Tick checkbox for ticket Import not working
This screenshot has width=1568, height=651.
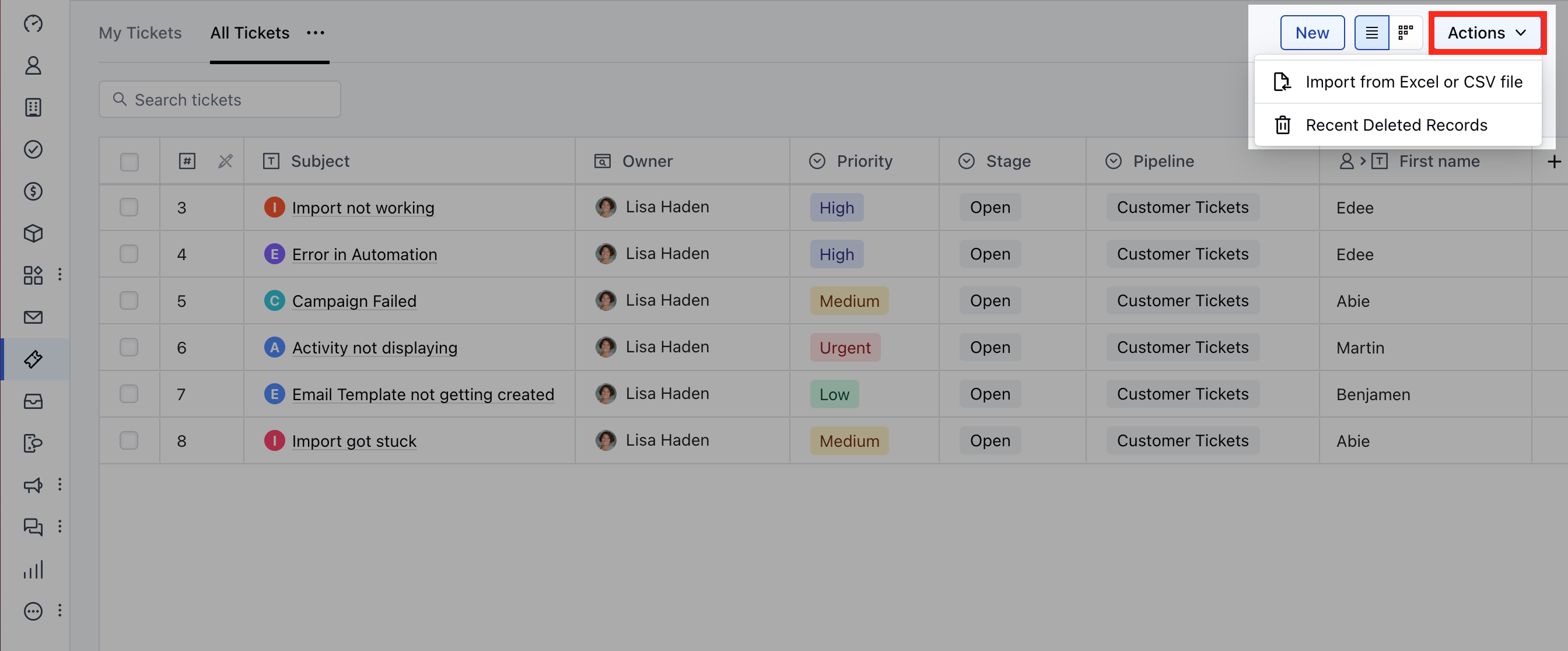click(129, 208)
